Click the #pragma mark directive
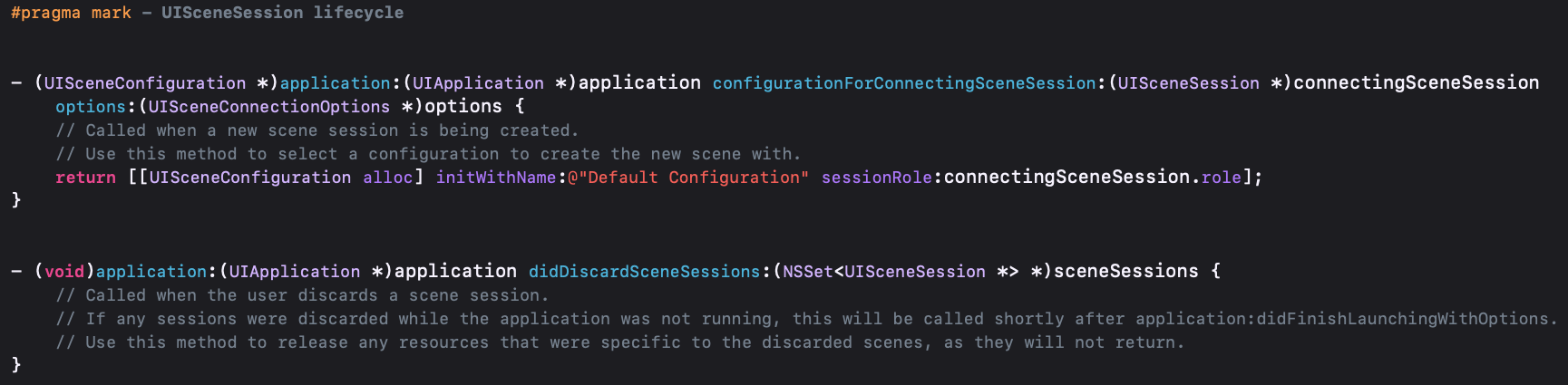1568x385 pixels. (71, 13)
